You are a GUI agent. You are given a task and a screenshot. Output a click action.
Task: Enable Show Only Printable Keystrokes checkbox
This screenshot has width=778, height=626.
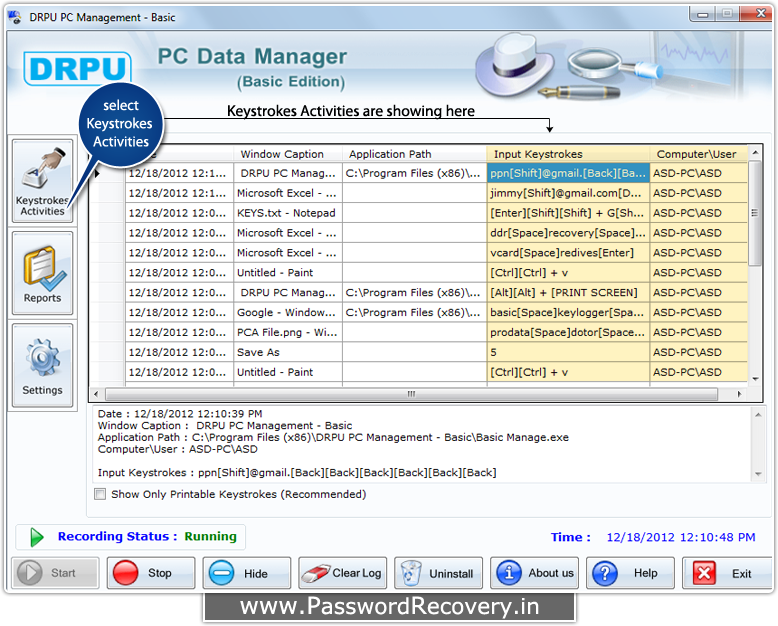pyautogui.click(x=100, y=494)
